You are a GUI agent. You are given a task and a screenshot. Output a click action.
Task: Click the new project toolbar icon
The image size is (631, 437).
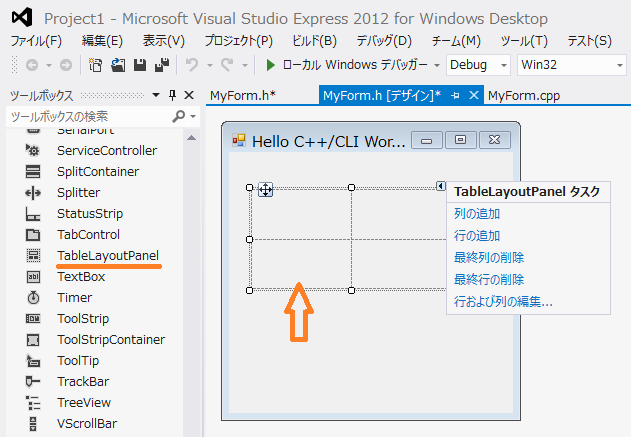(x=95, y=65)
